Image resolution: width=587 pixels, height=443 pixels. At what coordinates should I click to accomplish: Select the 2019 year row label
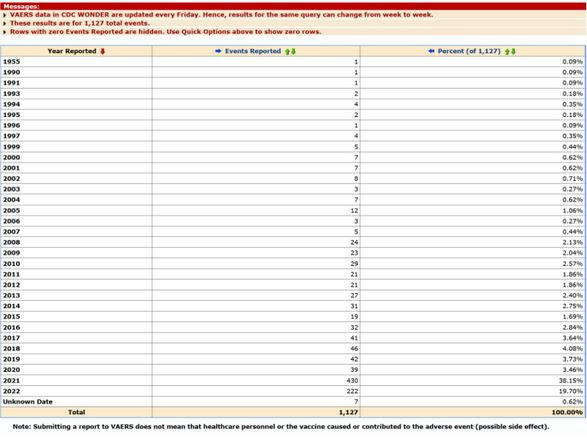click(x=12, y=359)
